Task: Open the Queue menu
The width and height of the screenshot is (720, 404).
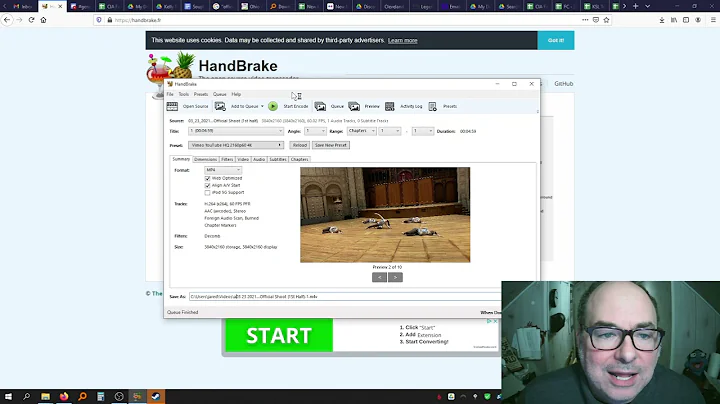Action: (219, 94)
